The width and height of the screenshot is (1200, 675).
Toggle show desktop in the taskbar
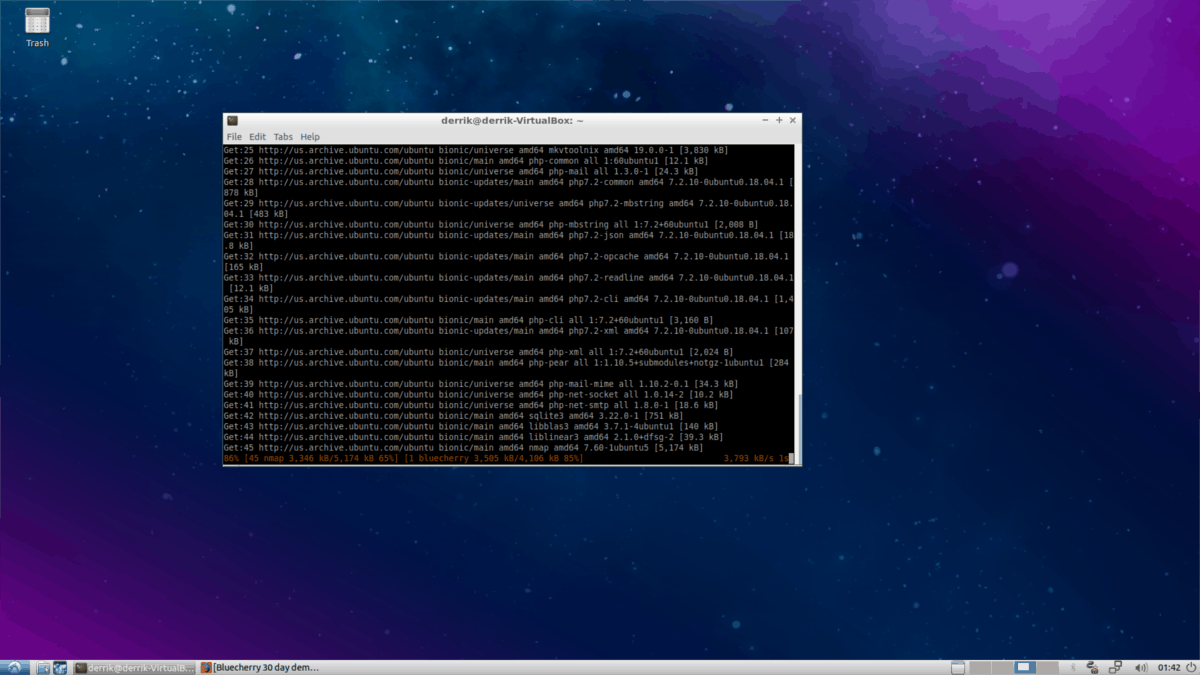(958, 667)
